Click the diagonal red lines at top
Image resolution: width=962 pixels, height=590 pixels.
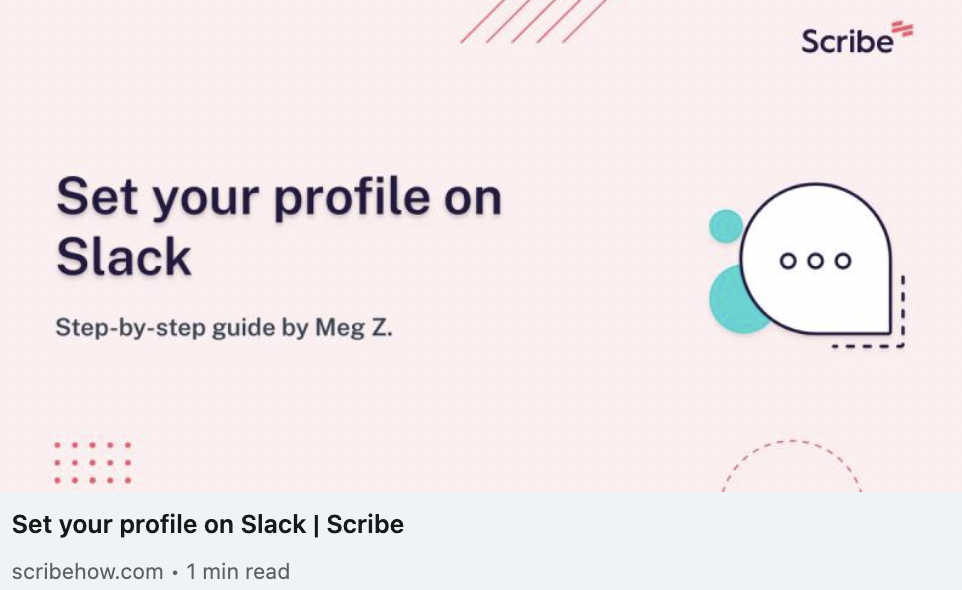click(534, 21)
